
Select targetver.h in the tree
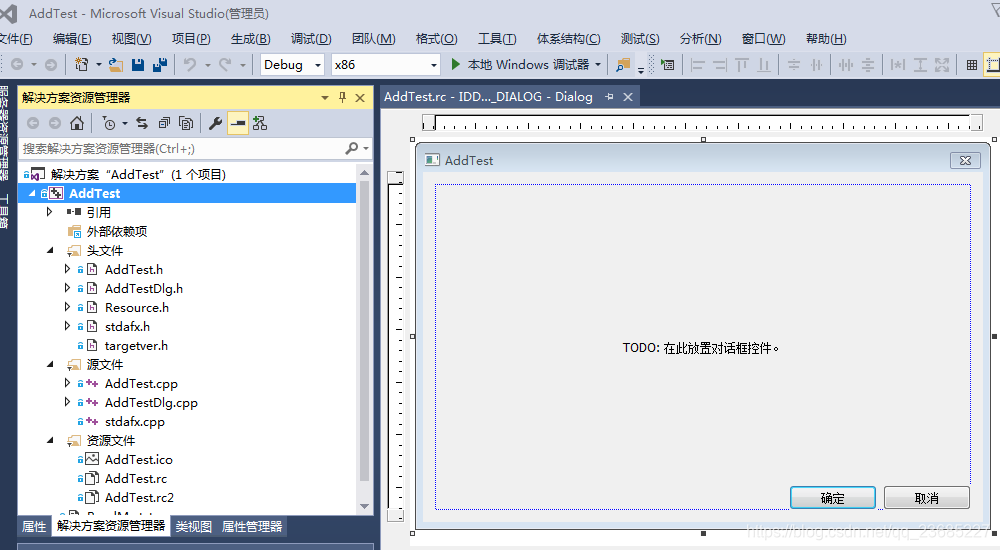pos(136,345)
